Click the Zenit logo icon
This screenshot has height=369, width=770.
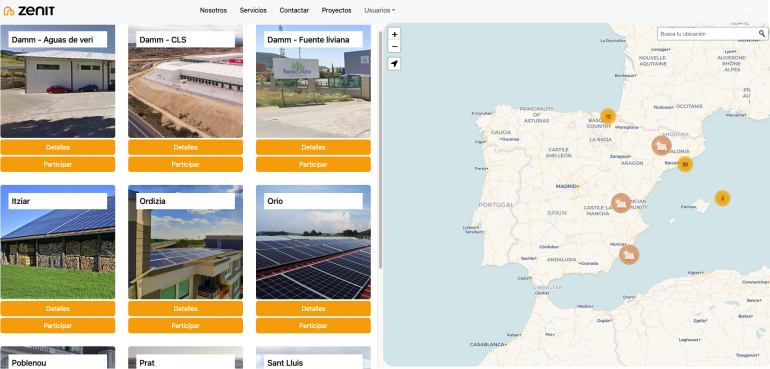click(8, 11)
